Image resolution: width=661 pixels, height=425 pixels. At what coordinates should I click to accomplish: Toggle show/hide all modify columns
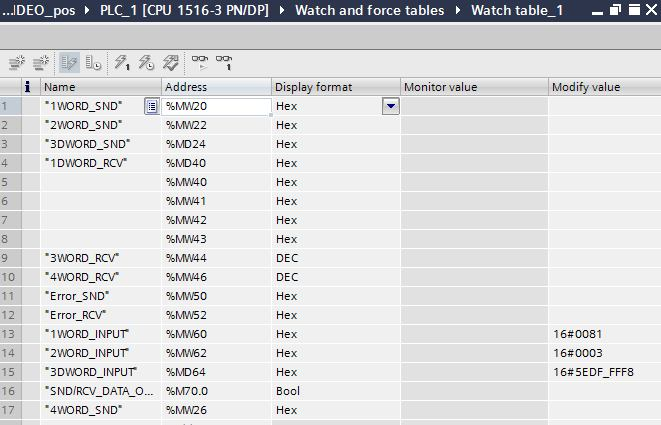coord(68,62)
